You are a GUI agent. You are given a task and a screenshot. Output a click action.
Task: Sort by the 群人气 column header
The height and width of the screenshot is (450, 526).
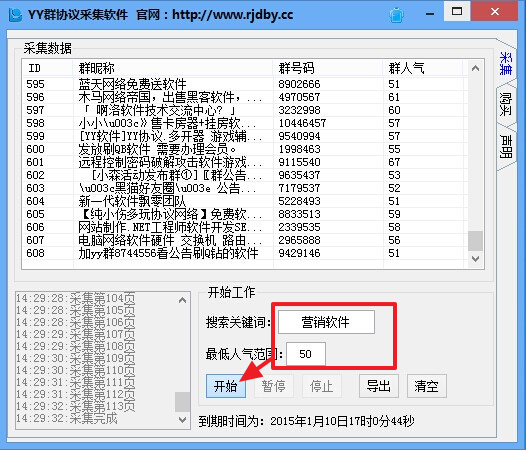pos(423,68)
